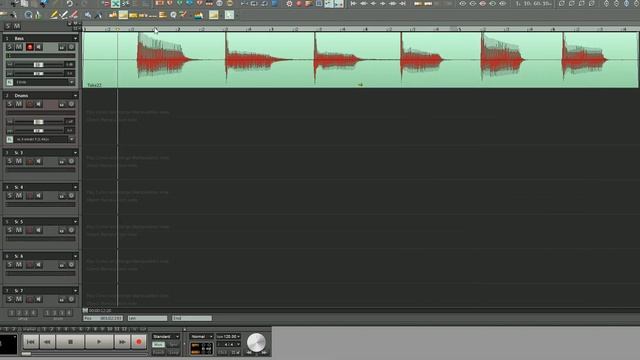Click the lock icon on track S: 5
Viewport: 640px width, 360px height.
click(x=62, y=230)
